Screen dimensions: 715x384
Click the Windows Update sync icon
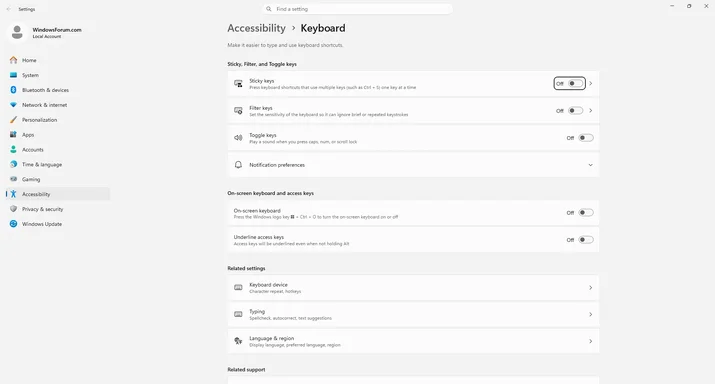13,224
